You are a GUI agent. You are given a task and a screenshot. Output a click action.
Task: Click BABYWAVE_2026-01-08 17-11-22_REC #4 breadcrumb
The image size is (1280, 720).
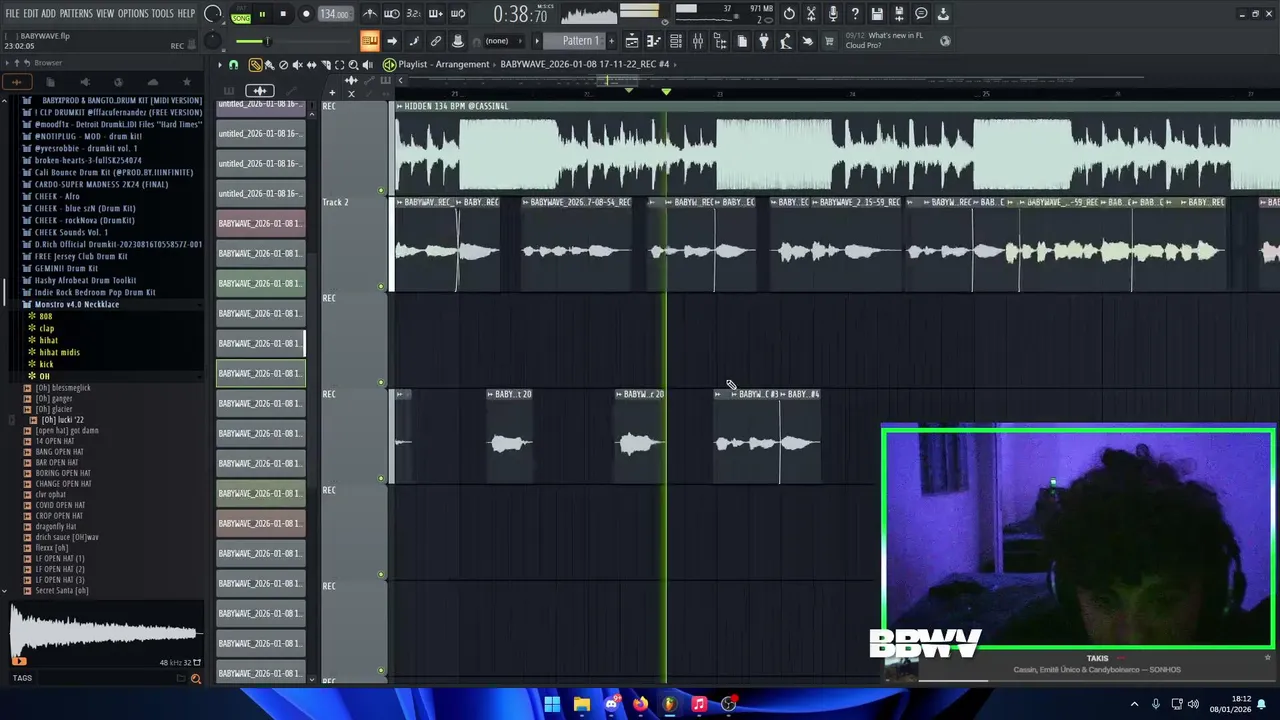(584, 64)
